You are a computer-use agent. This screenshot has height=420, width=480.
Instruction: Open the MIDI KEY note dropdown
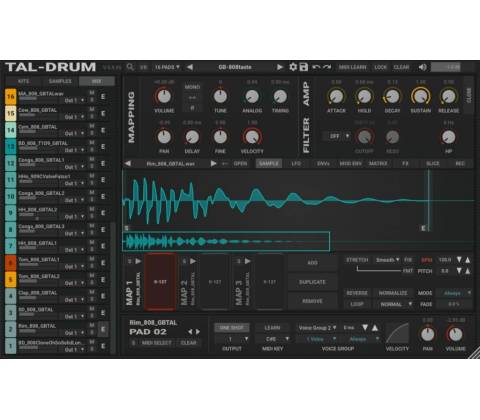[x=273, y=339]
